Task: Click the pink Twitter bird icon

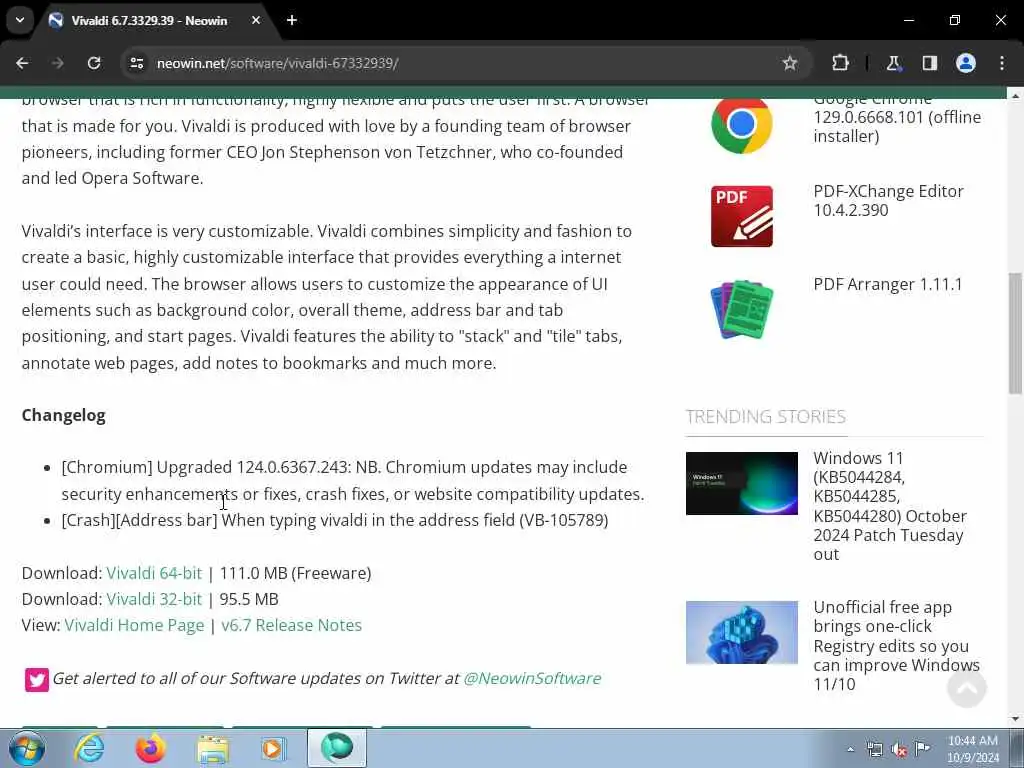Action: click(x=37, y=679)
